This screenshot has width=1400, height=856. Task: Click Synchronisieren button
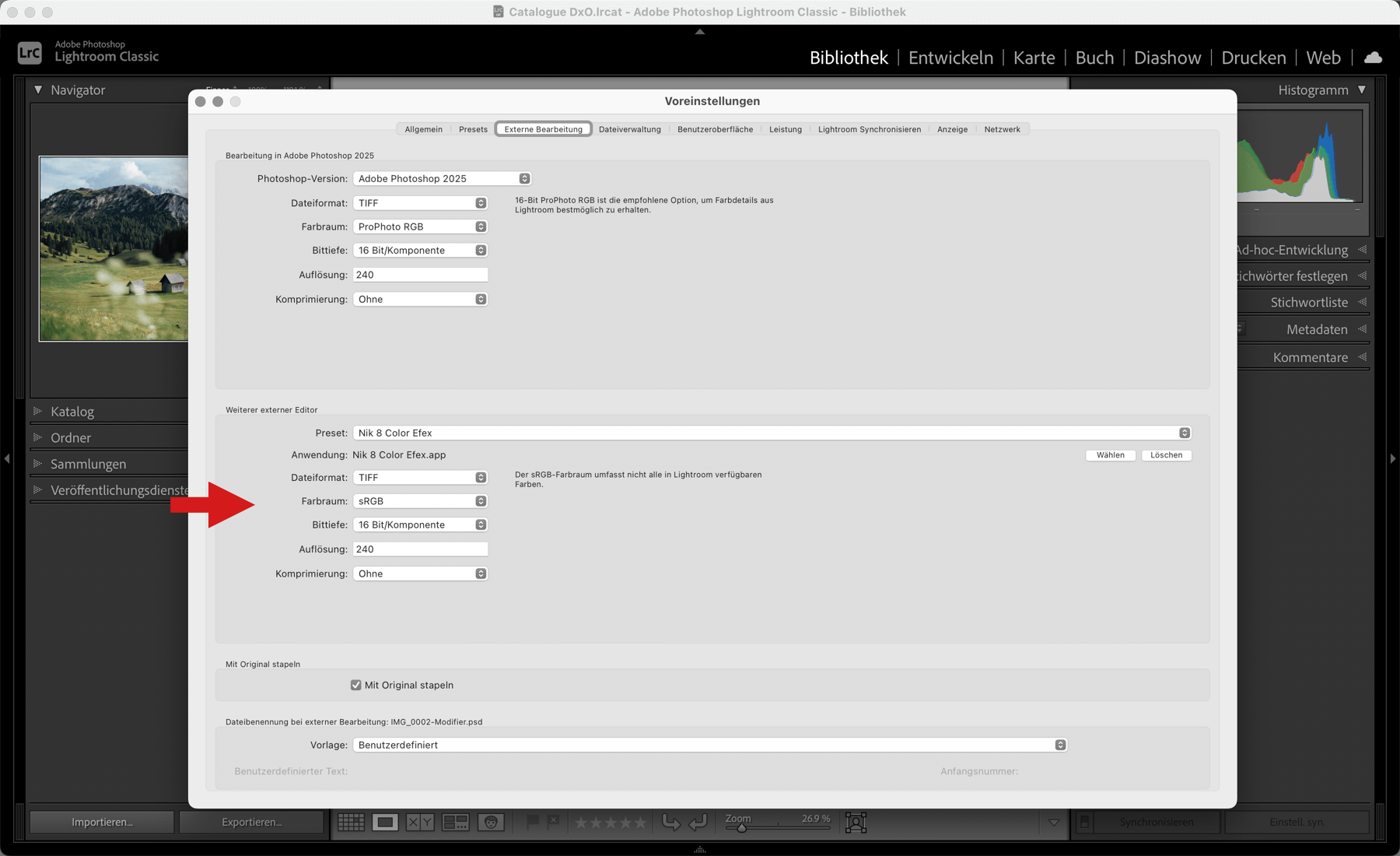point(1157,822)
